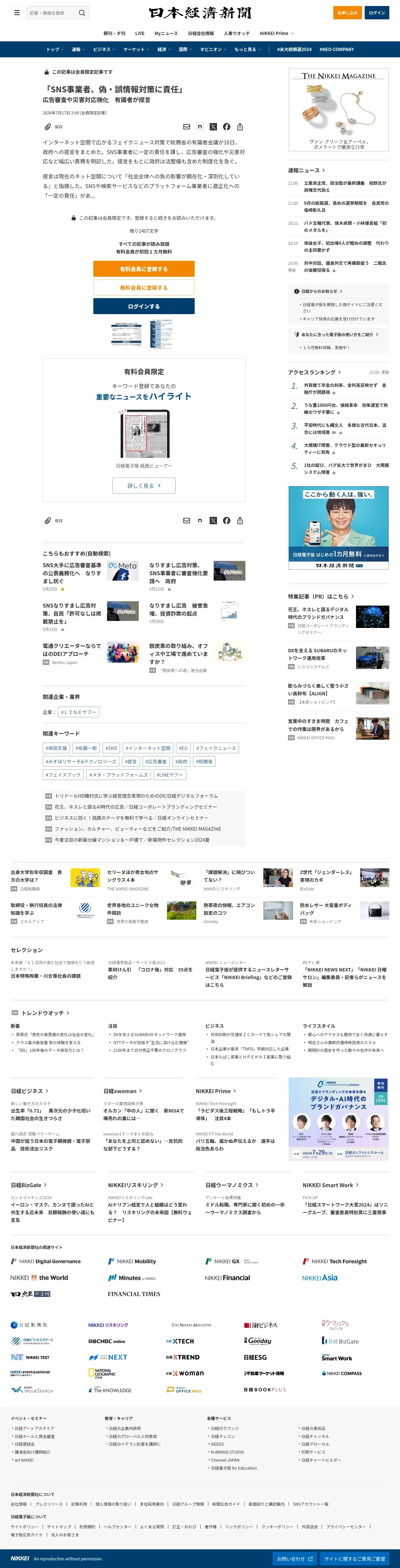Click the 日経xTECH logo
Screen dimensions: 400x1568
(180, 1342)
